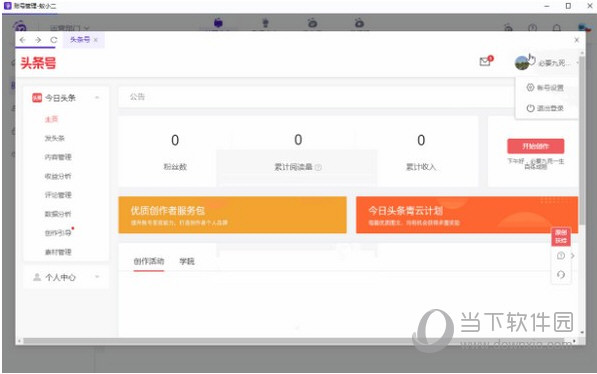The image size is (597, 374).
Task: Click the 累计阅读量 label
Action: coord(293,167)
